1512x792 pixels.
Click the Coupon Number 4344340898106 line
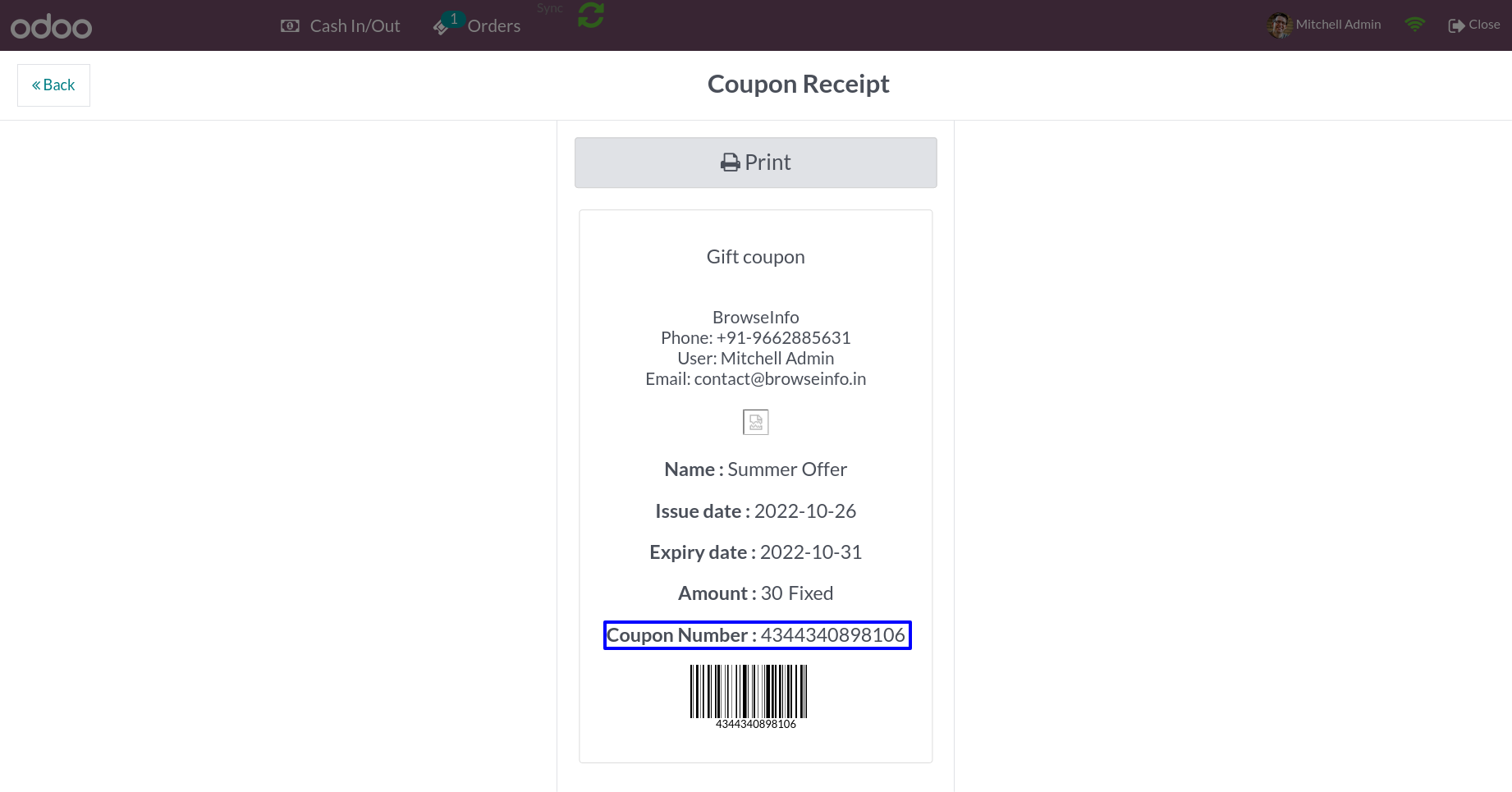757,635
